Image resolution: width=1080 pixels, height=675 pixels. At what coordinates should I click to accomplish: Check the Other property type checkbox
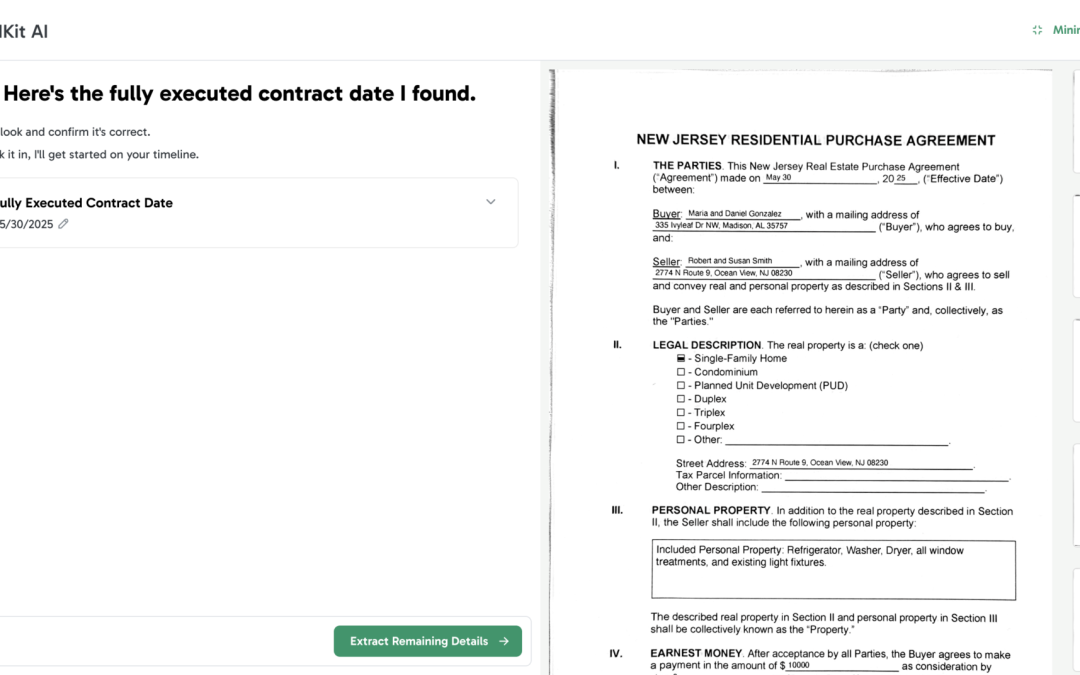pyautogui.click(x=681, y=440)
